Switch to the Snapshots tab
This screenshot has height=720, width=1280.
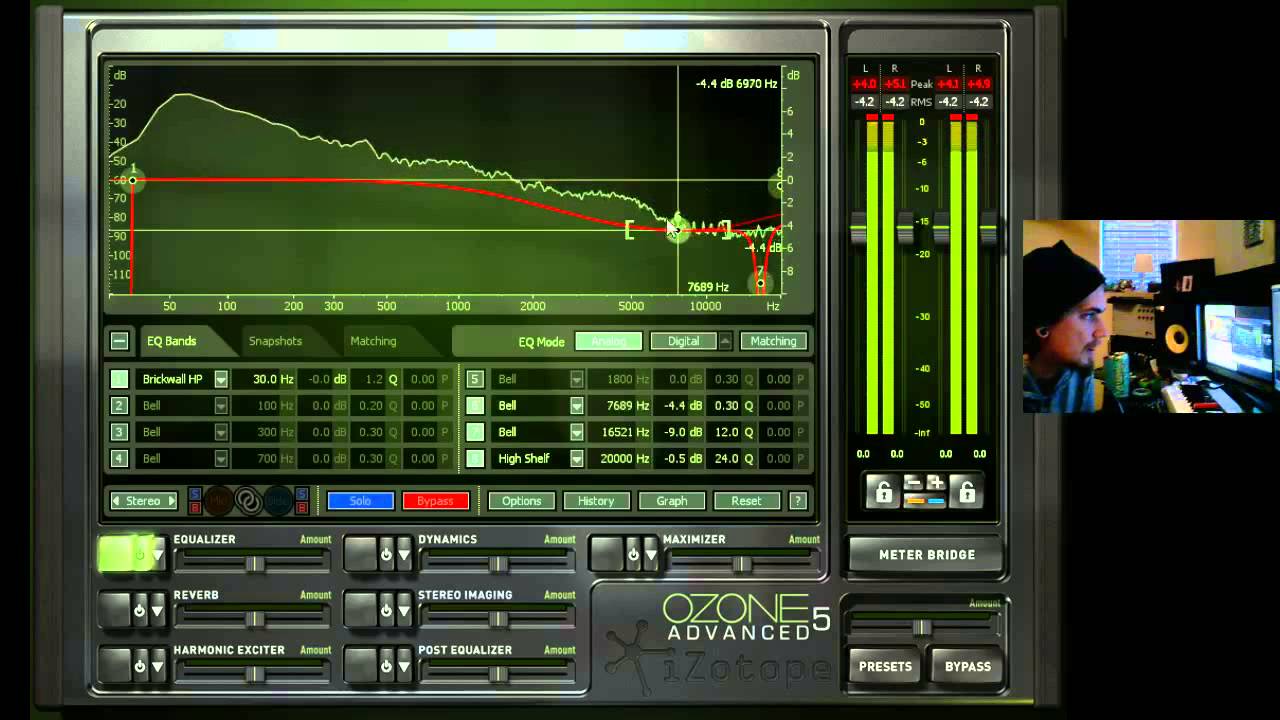tap(275, 341)
